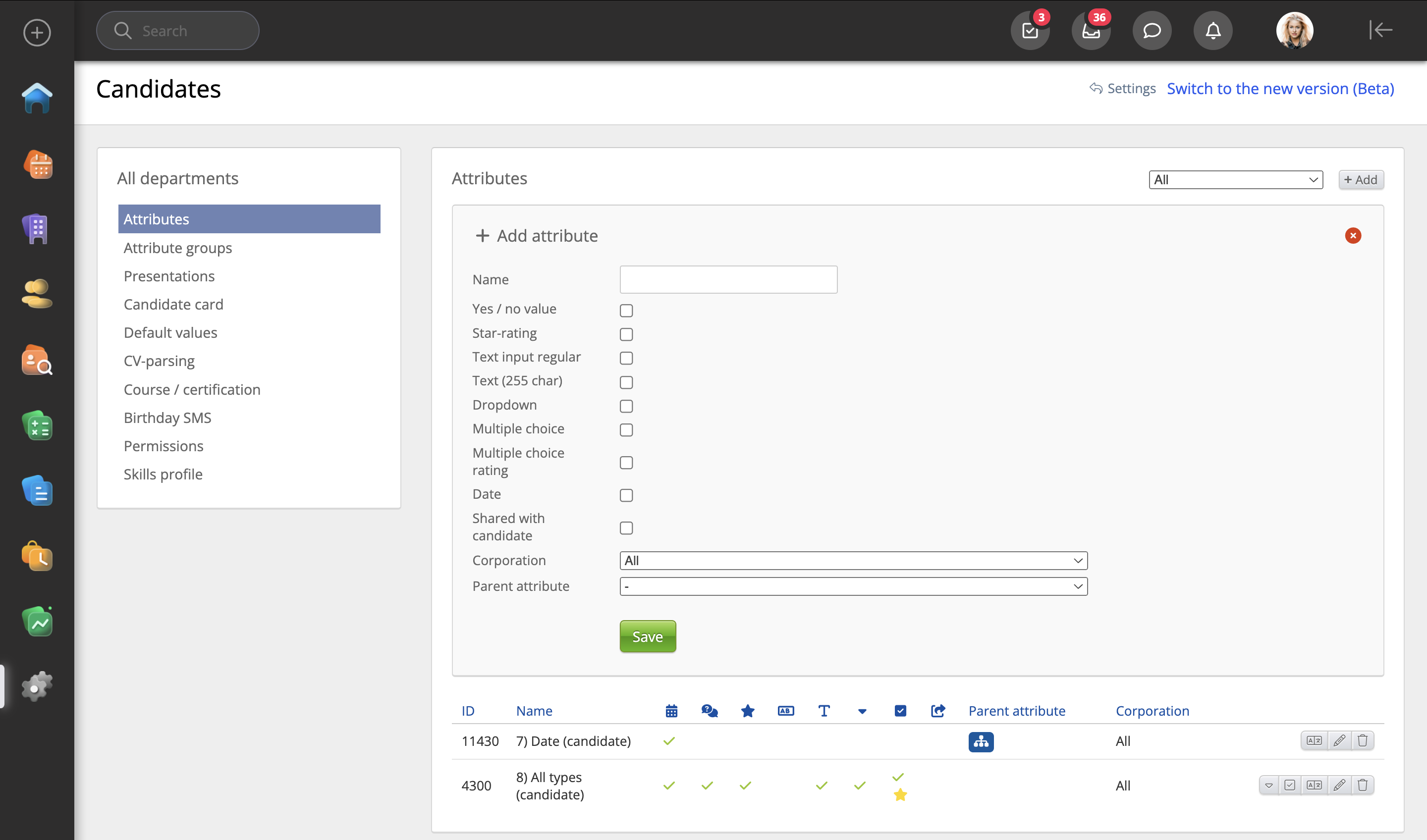Open the Parent attribute dropdown
This screenshot has height=840, width=1427.
point(853,586)
